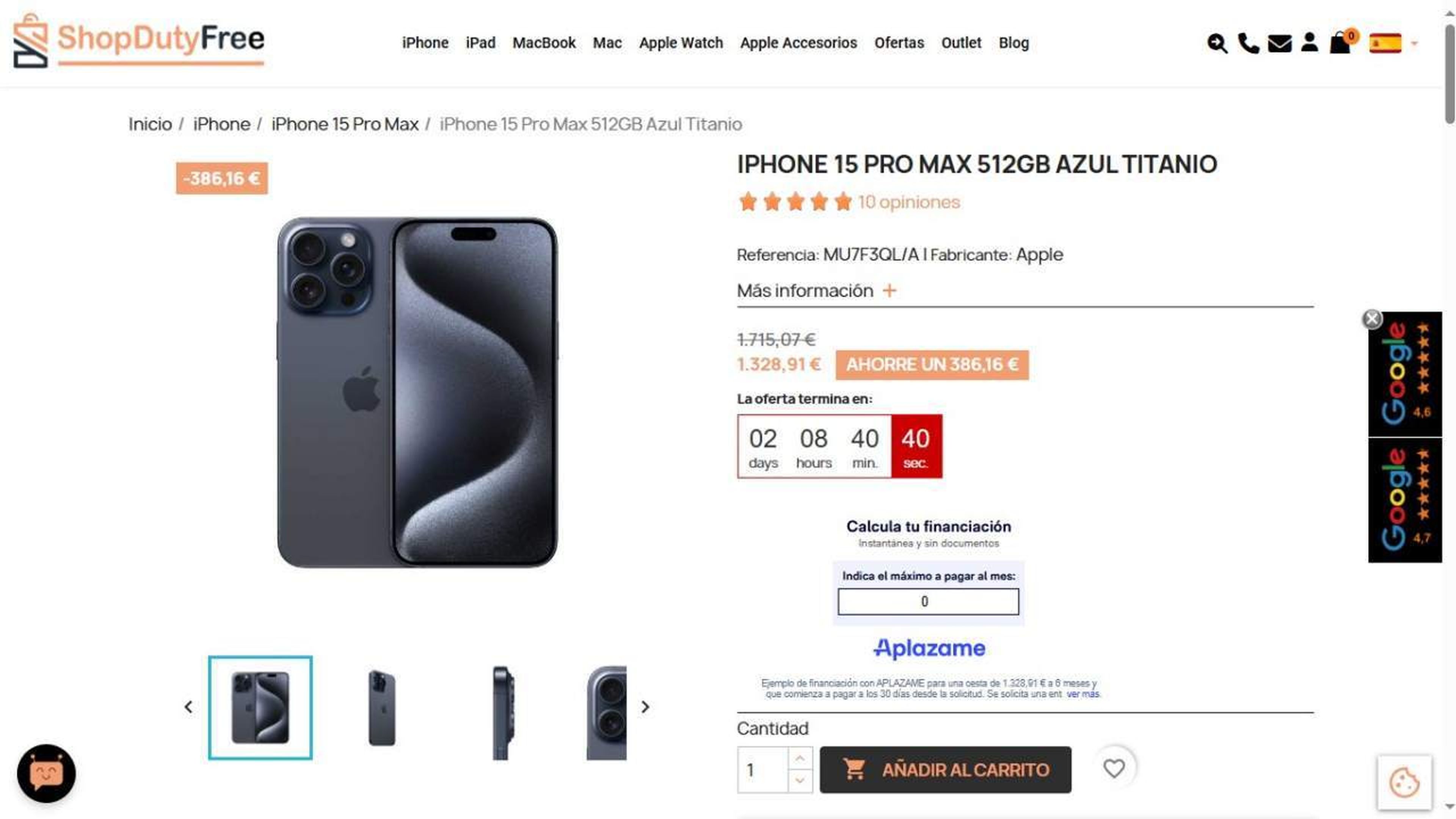Click AÑADIR AL CARRITO button
Viewport: 1456px width, 819px height.
[x=945, y=770]
